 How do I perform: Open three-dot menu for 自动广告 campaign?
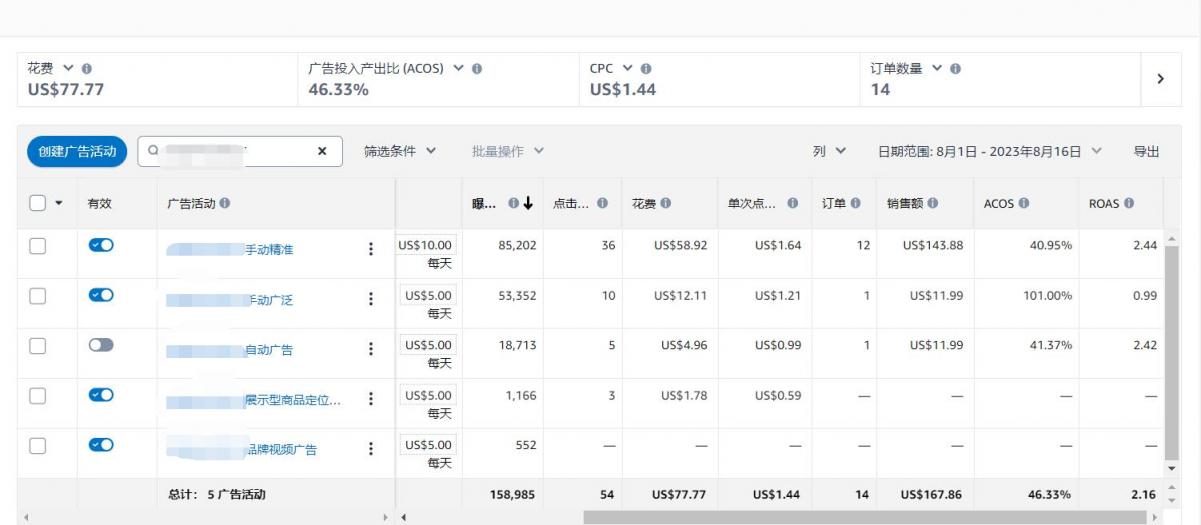(372, 349)
